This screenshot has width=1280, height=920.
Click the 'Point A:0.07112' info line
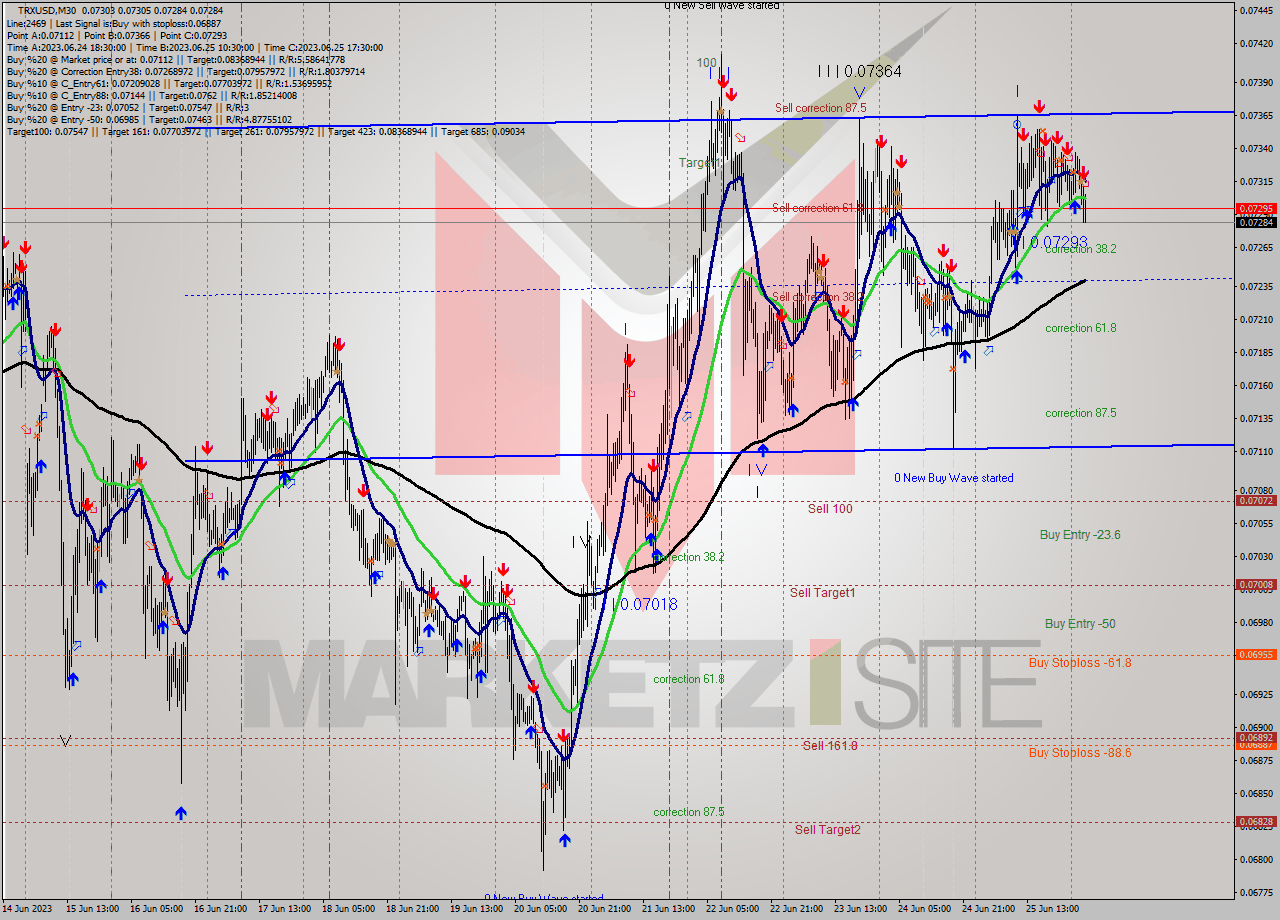click(116, 35)
